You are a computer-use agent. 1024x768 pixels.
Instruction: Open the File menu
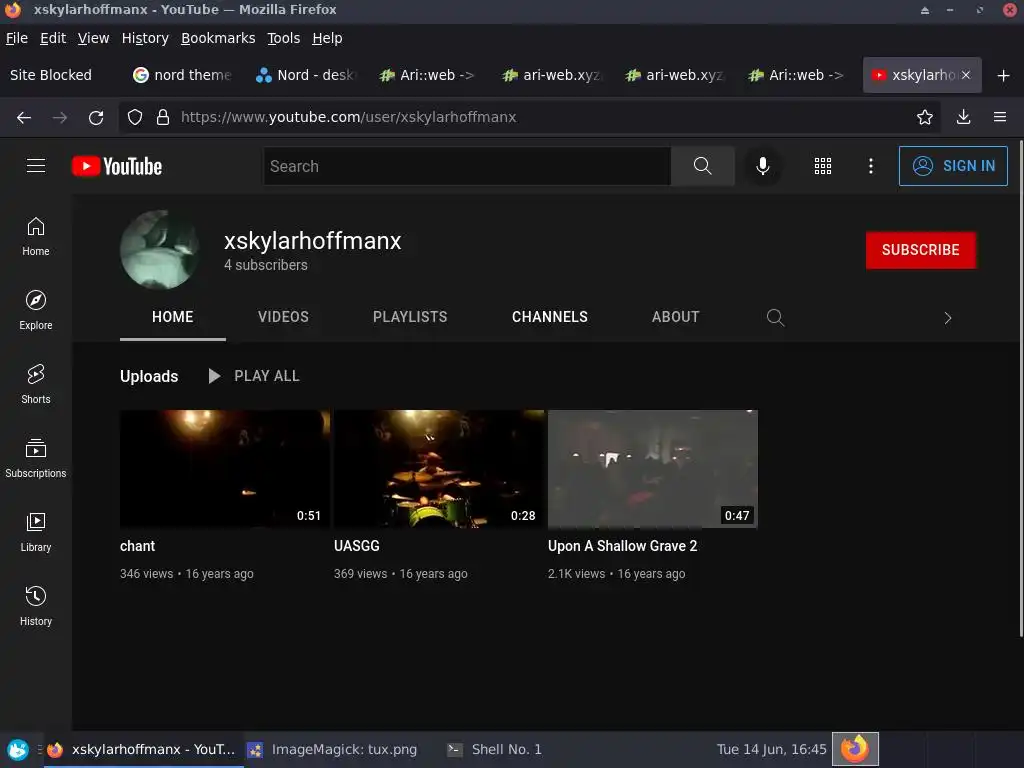click(x=17, y=39)
